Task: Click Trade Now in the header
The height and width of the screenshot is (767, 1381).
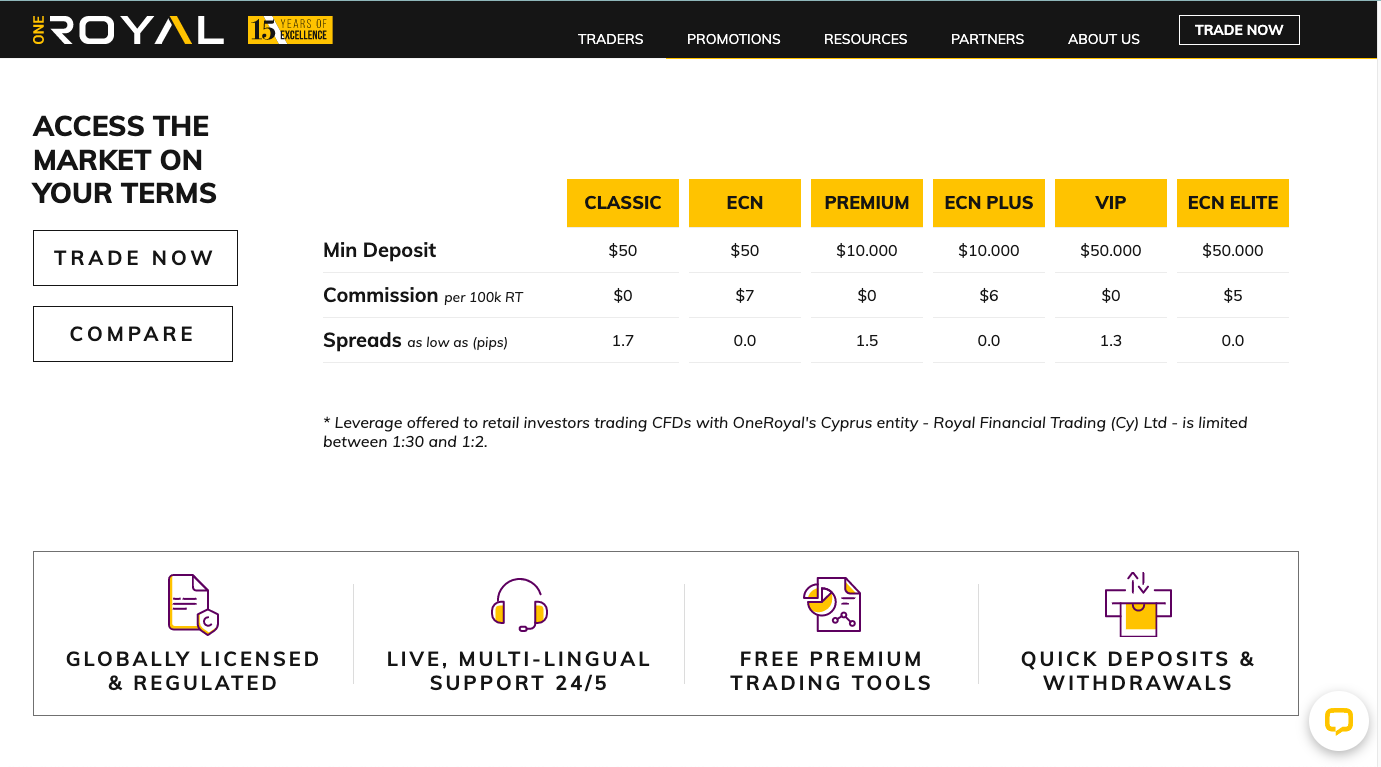Action: coord(1238,30)
